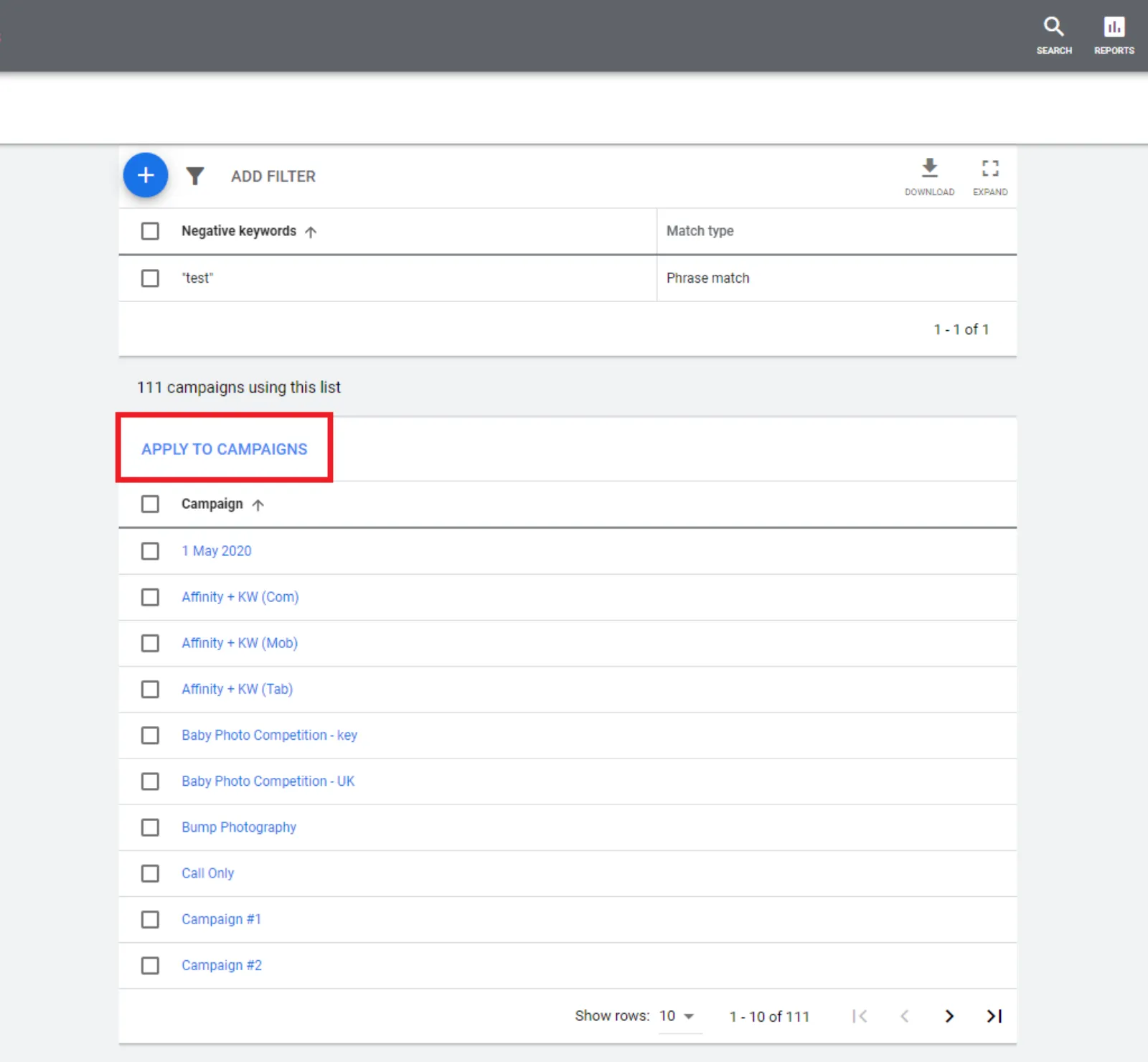
Task: Click the funnel filter icon
Action: coord(195,176)
